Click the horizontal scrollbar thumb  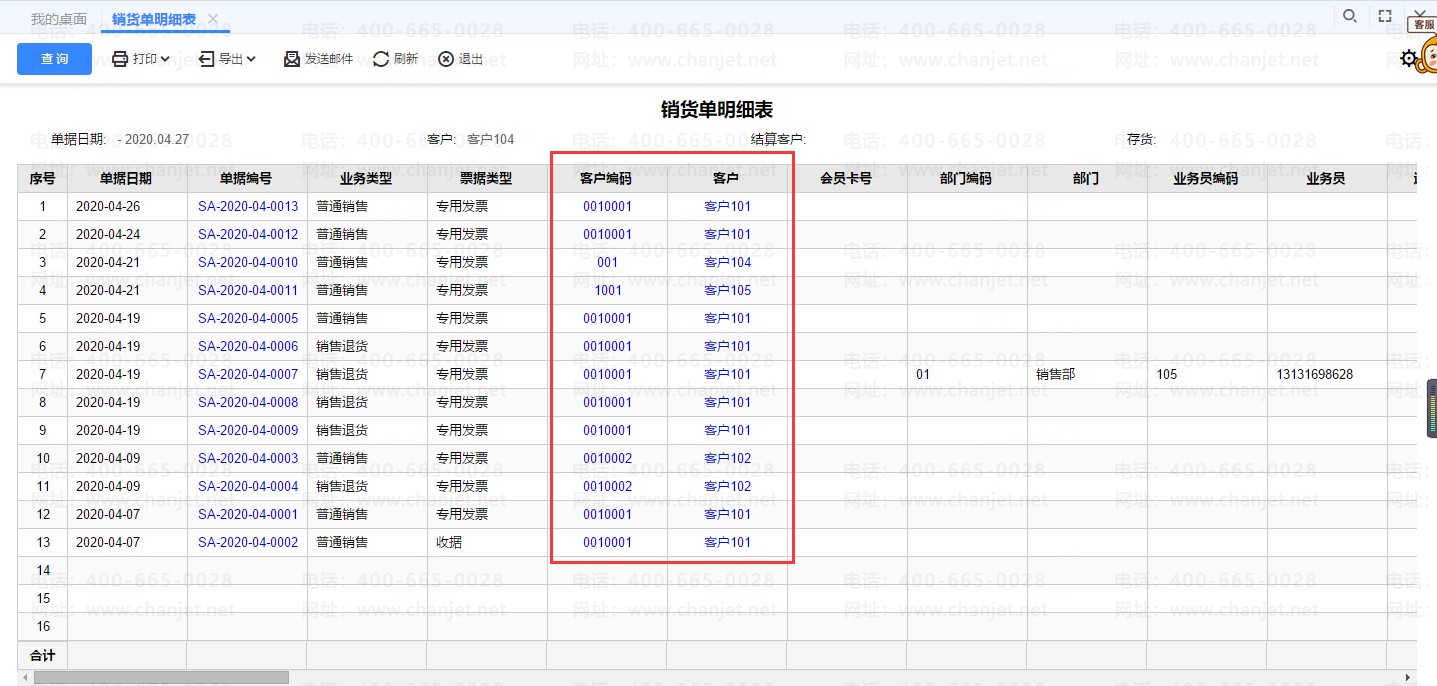pos(161,678)
